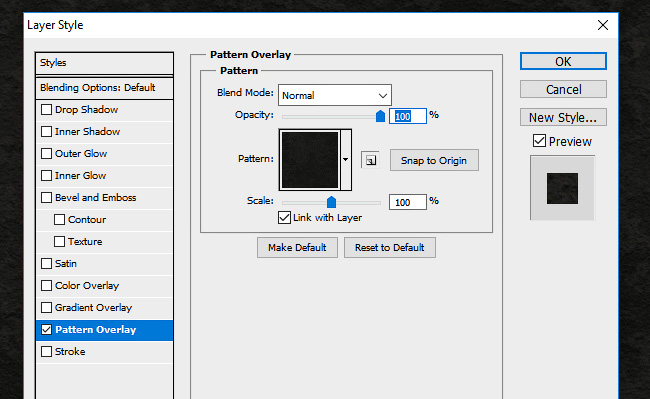This screenshot has height=399, width=650.
Task: Enable Color Overlay checkbox
Action: [46, 285]
